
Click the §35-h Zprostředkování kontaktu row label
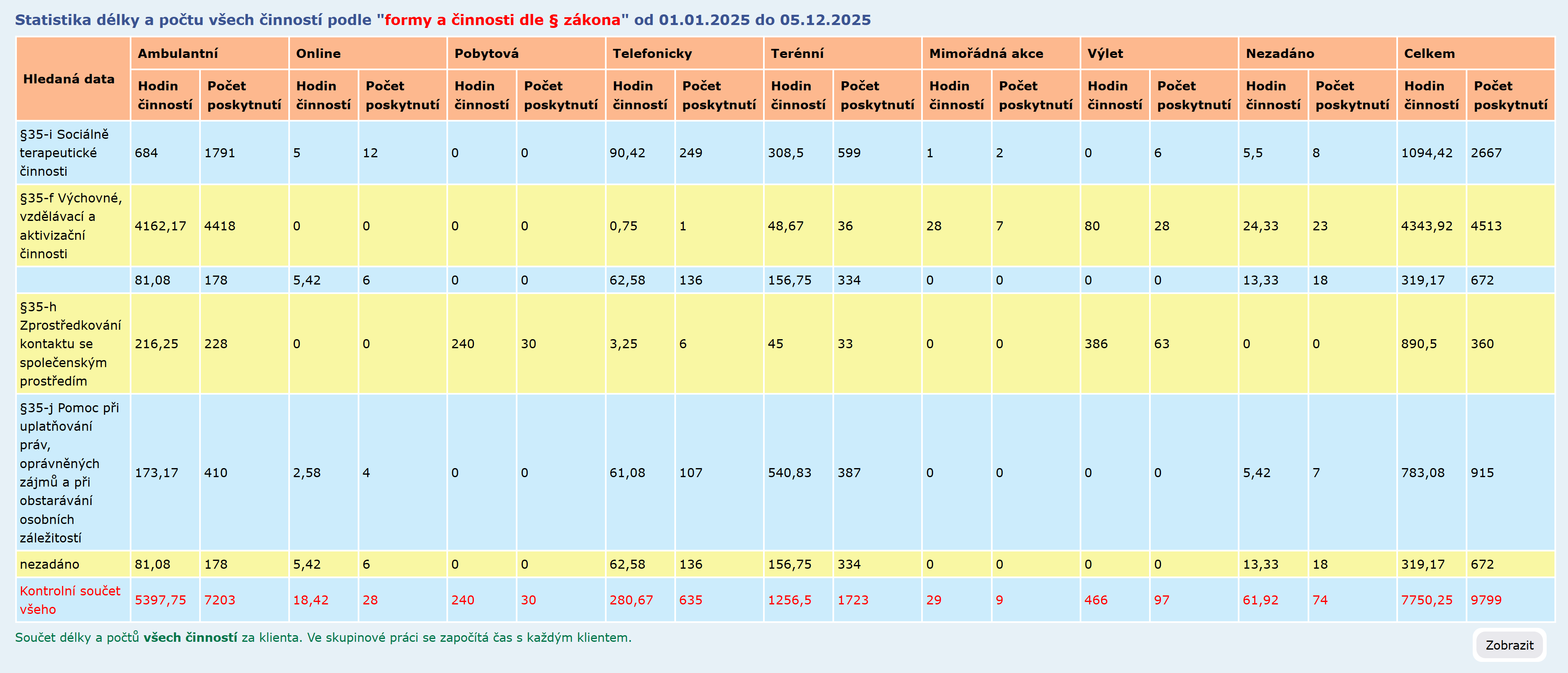[70, 344]
